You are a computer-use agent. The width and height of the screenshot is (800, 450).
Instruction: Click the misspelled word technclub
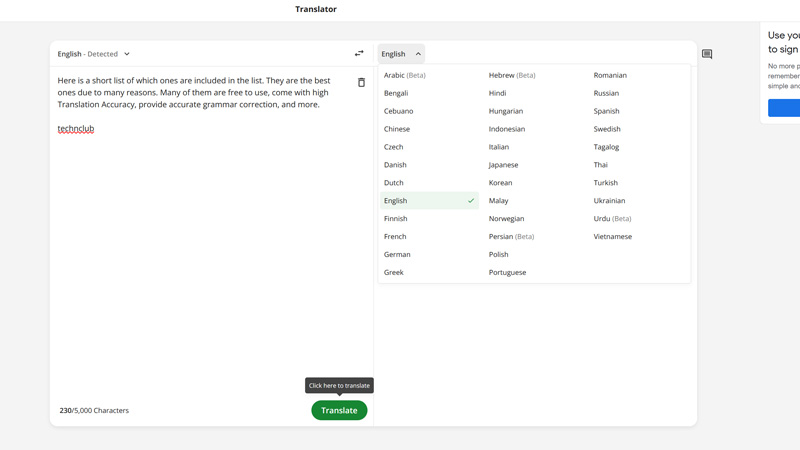pyautogui.click(x=76, y=128)
